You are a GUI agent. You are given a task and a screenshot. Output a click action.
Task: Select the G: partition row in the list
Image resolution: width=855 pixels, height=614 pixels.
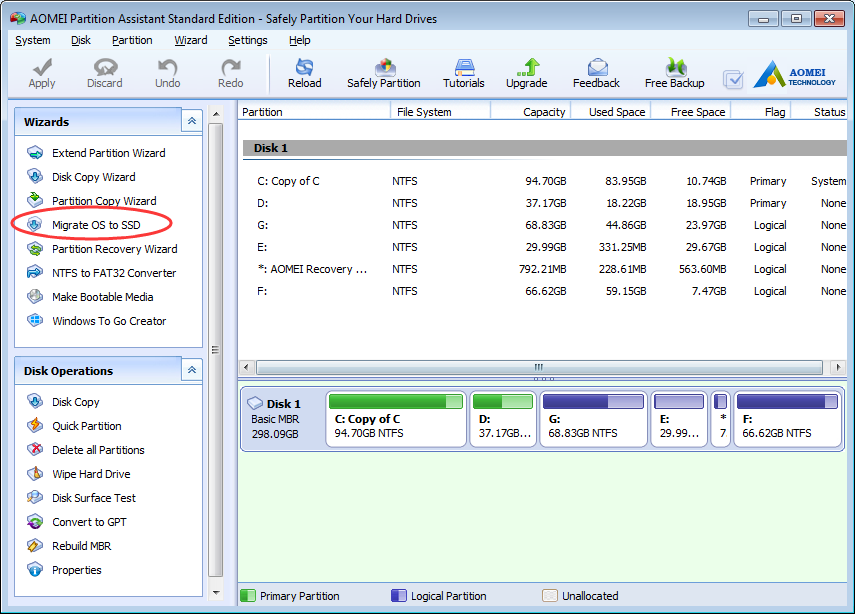coord(544,225)
